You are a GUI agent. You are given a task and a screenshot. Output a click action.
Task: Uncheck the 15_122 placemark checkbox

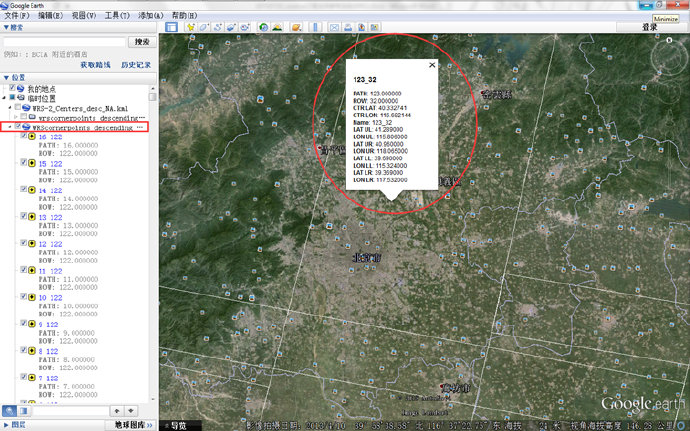[x=24, y=162]
